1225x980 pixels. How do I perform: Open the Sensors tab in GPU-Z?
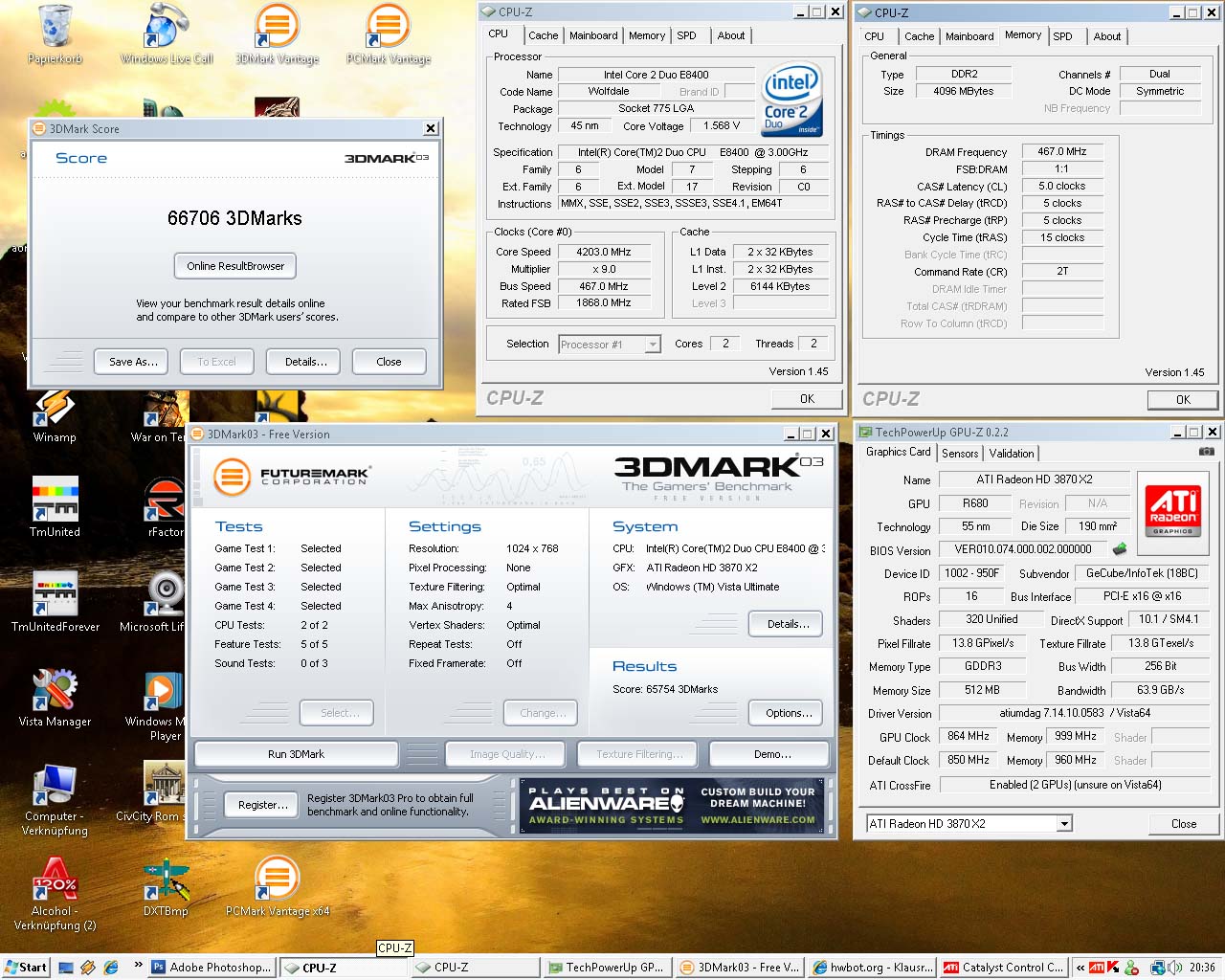(x=960, y=454)
